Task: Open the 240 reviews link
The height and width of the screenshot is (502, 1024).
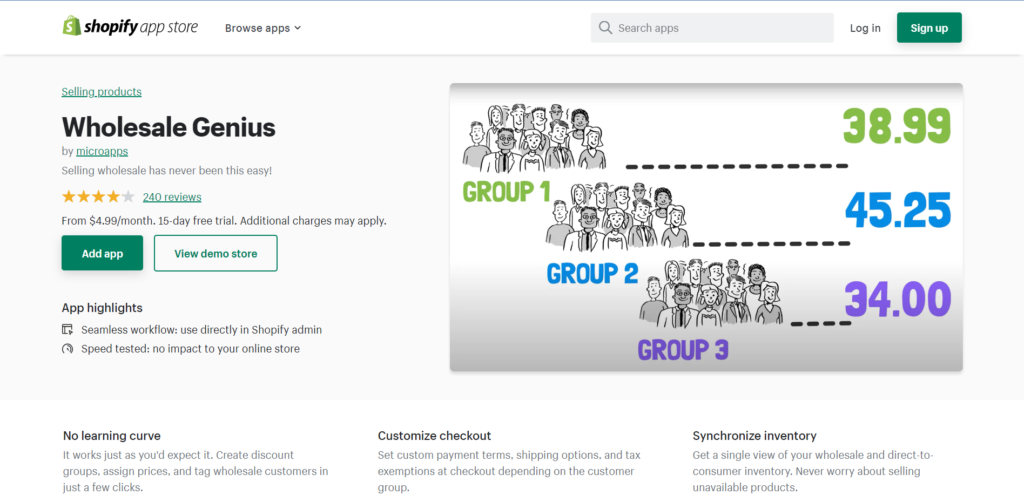Action: point(172,197)
